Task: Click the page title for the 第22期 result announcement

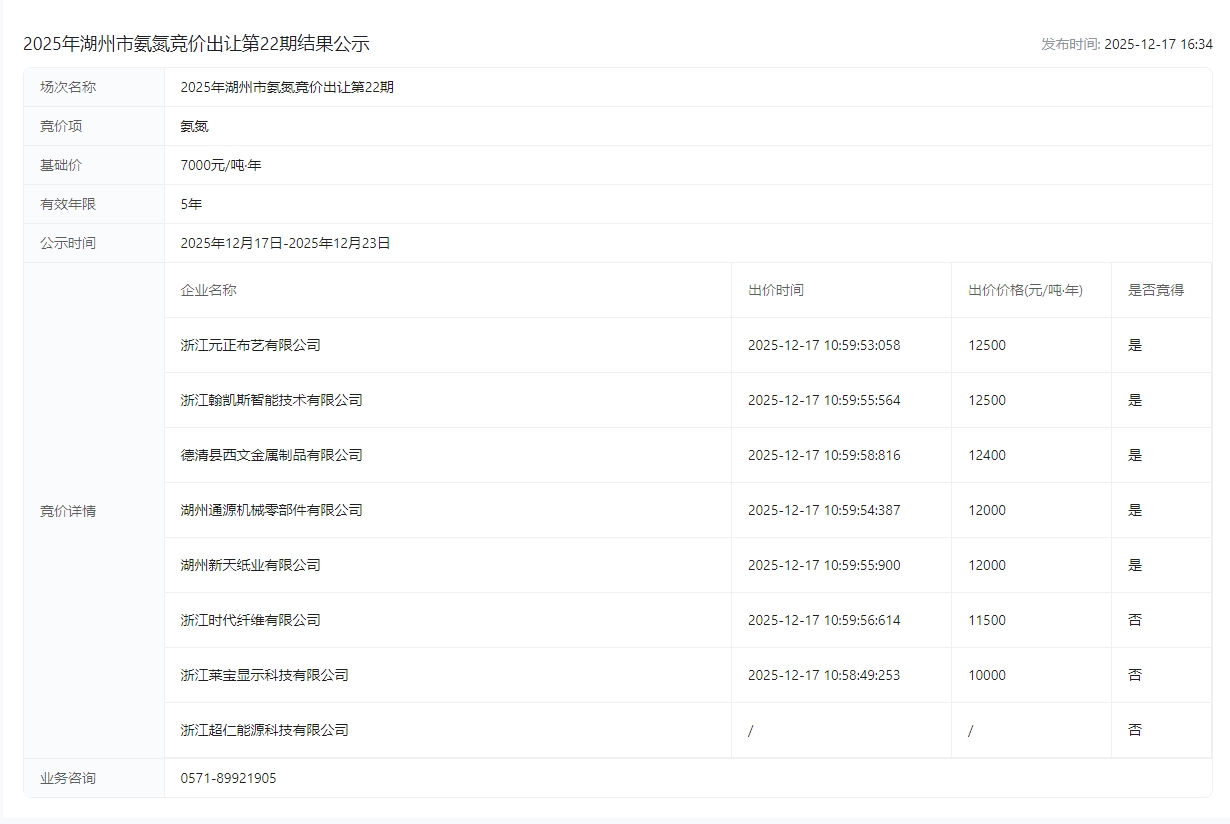Action: tap(196, 44)
